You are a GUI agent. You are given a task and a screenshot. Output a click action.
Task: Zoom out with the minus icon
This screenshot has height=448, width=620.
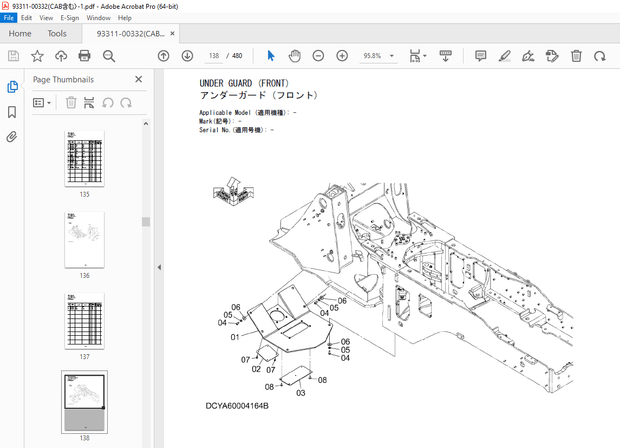coord(318,56)
